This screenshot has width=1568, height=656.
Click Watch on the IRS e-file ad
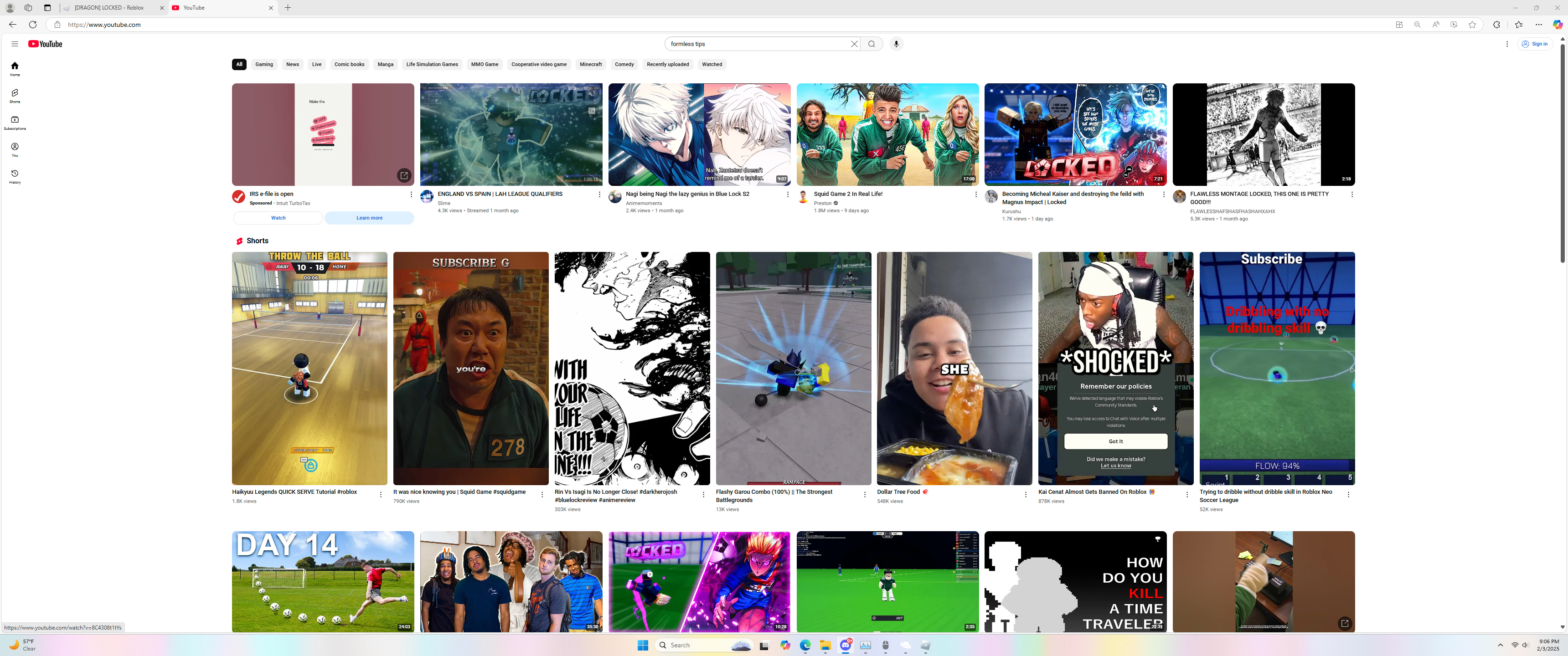pos(278,218)
